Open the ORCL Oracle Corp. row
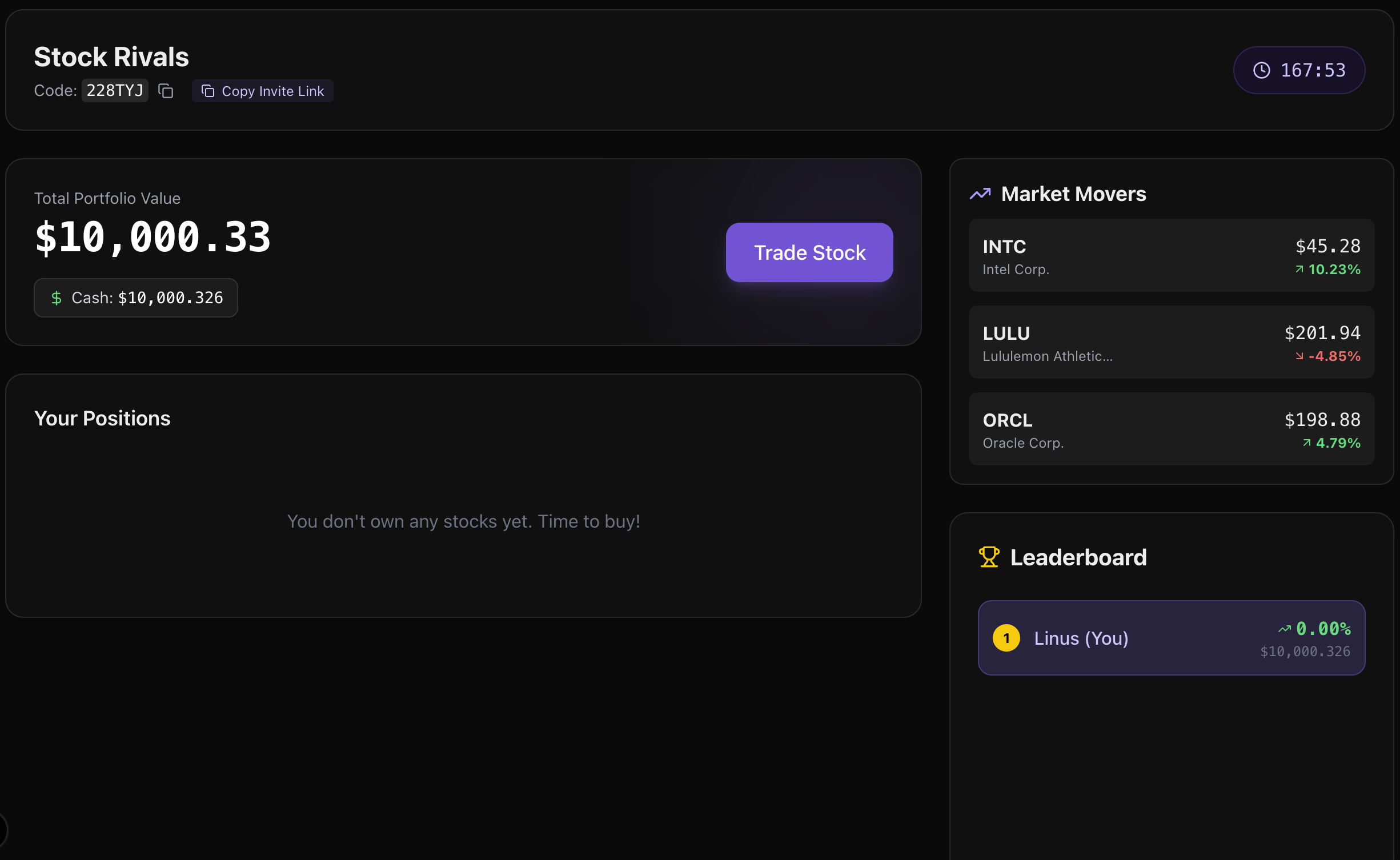Viewport: 1400px width, 860px height. (1171, 429)
